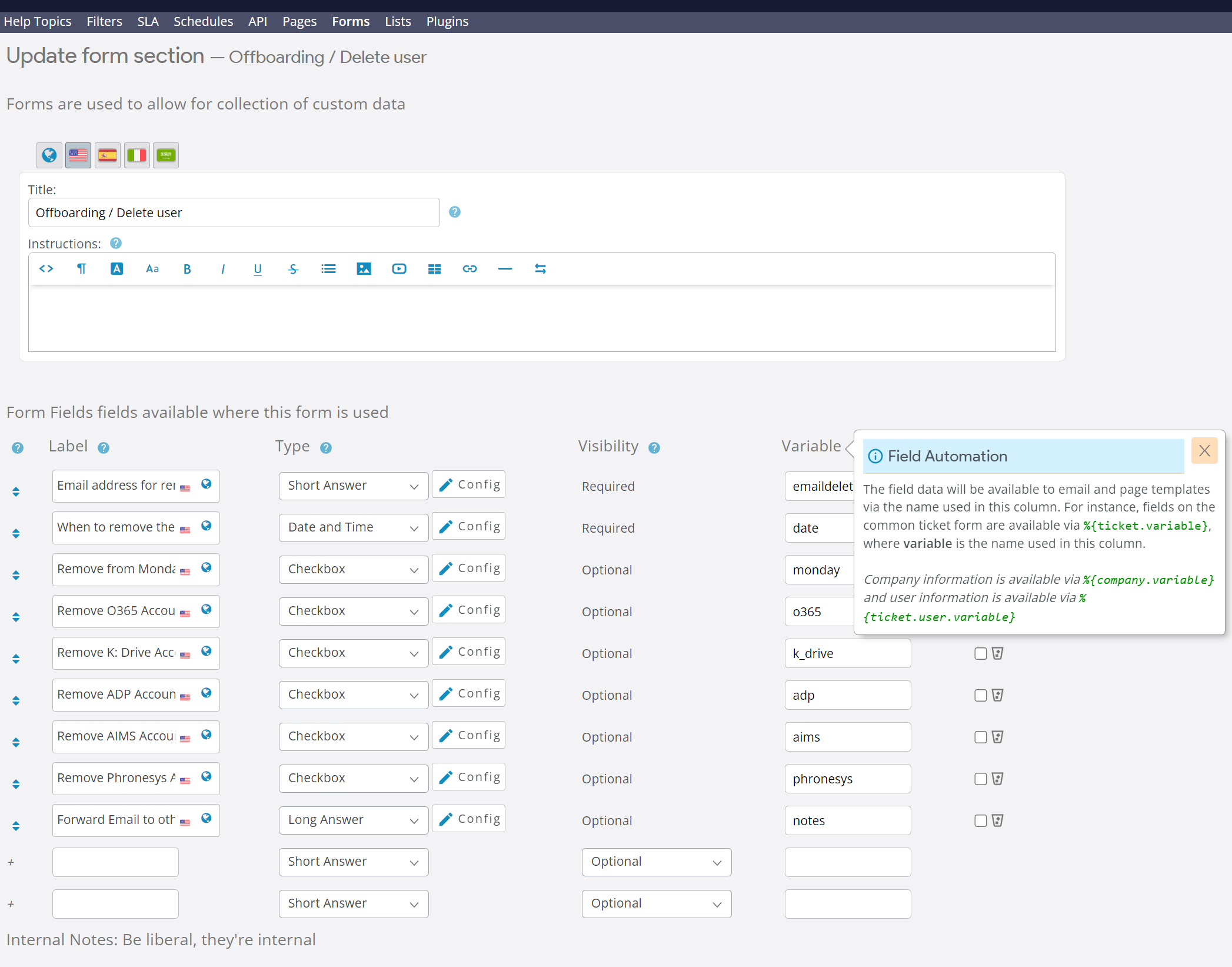Tick the delete checkbox for notes row
Image resolution: width=1232 pixels, height=967 pixels.
980,820
